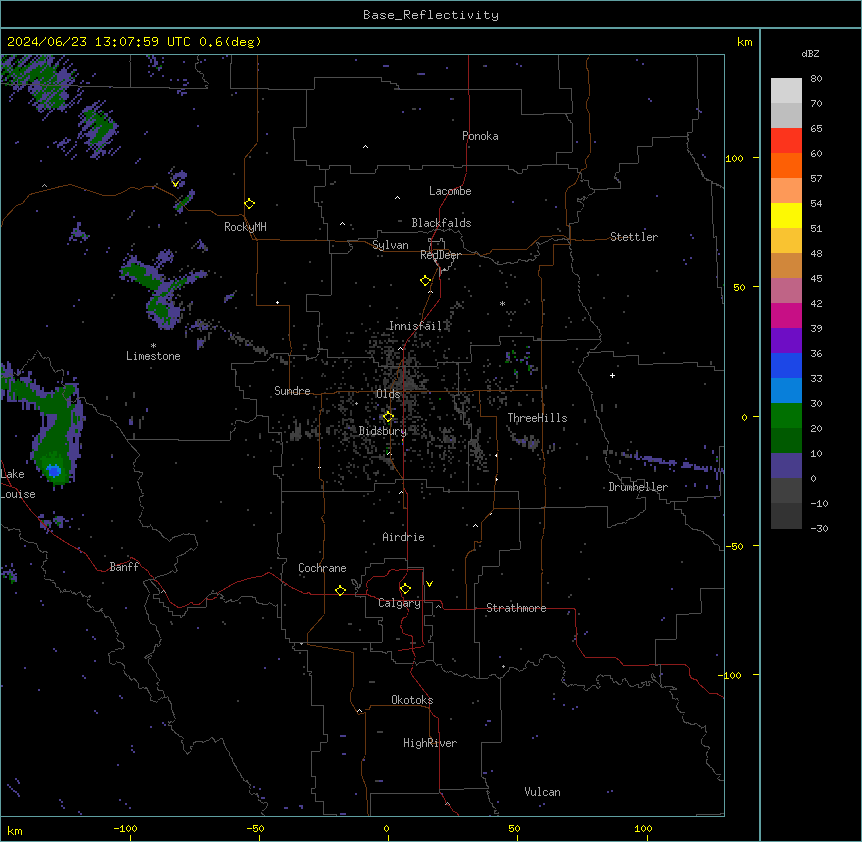
Task: Click the Base_Reflectivity title text
Action: coord(431,15)
